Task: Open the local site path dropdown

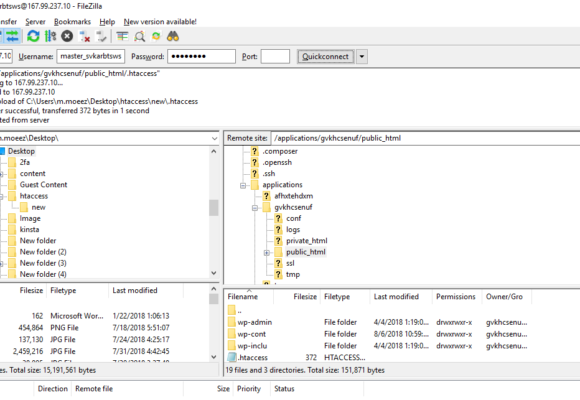Action: (214, 138)
